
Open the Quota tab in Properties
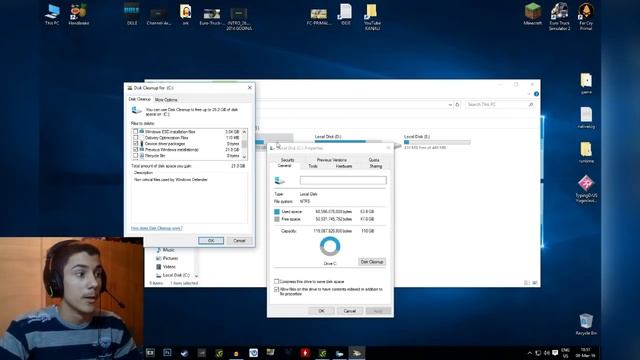coord(374,160)
